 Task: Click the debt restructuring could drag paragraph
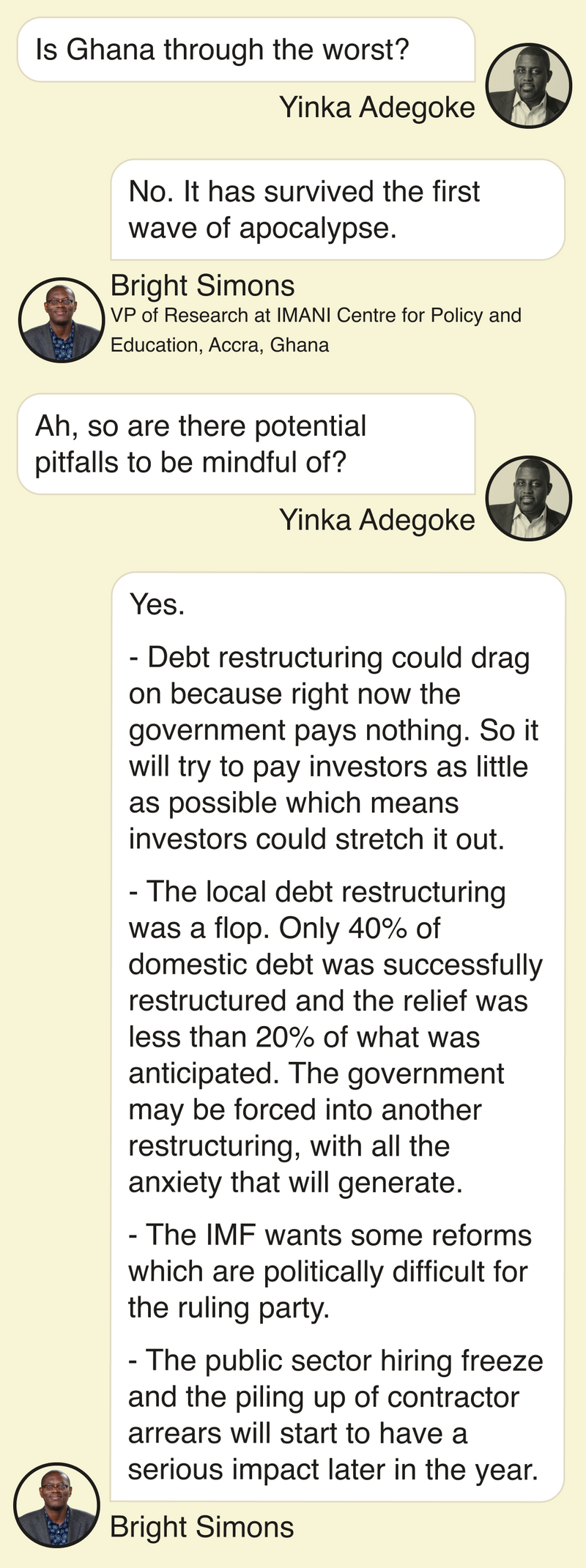pyautogui.click(x=333, y=748)
